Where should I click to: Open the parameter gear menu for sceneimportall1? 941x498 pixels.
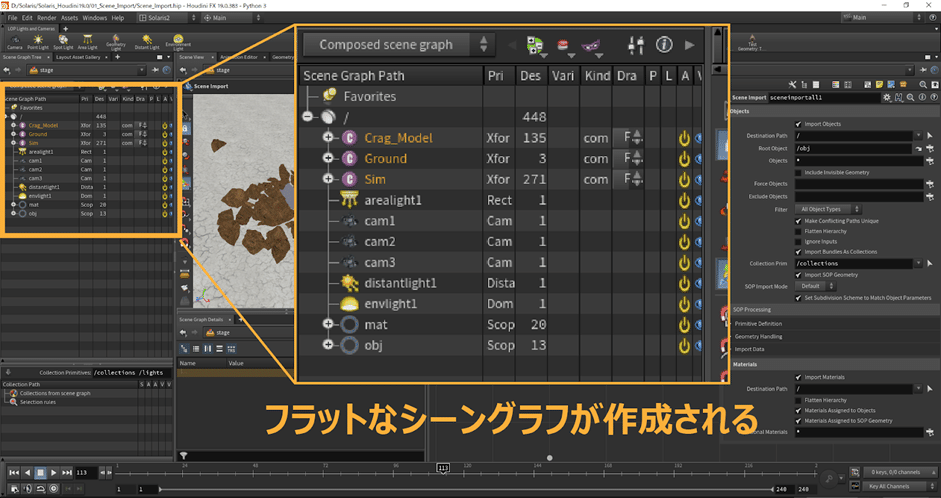[x=886, y=97]
